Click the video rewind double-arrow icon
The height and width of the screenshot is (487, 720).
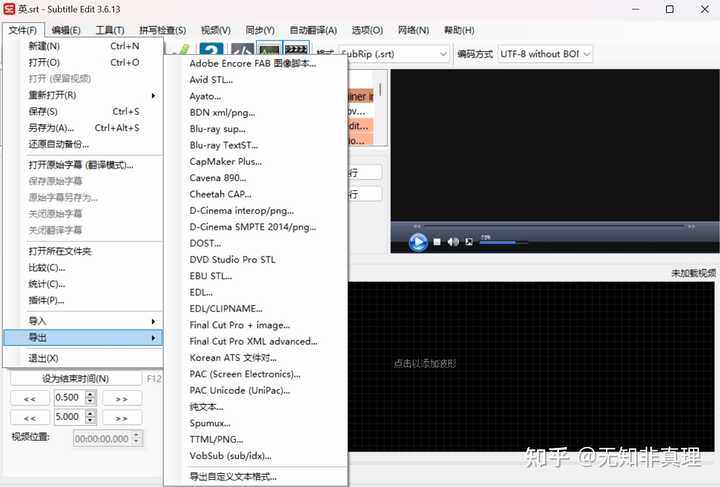417,227
